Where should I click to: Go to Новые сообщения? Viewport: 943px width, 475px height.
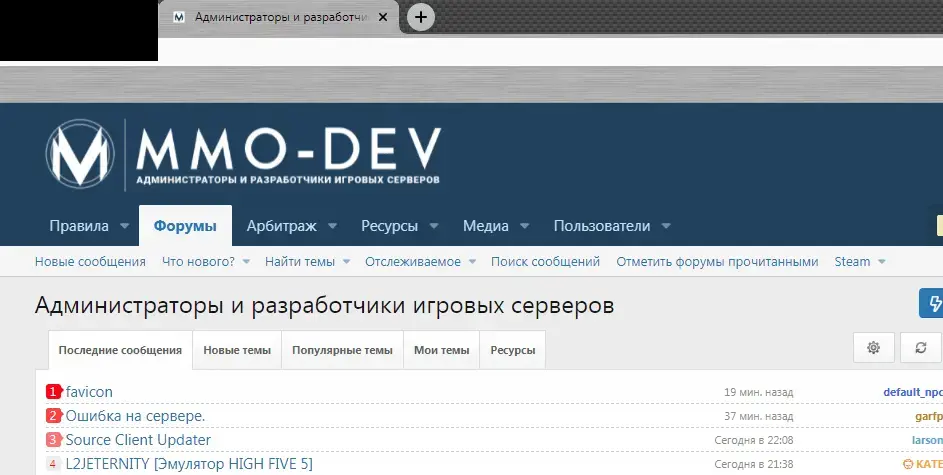click(90, 262)
